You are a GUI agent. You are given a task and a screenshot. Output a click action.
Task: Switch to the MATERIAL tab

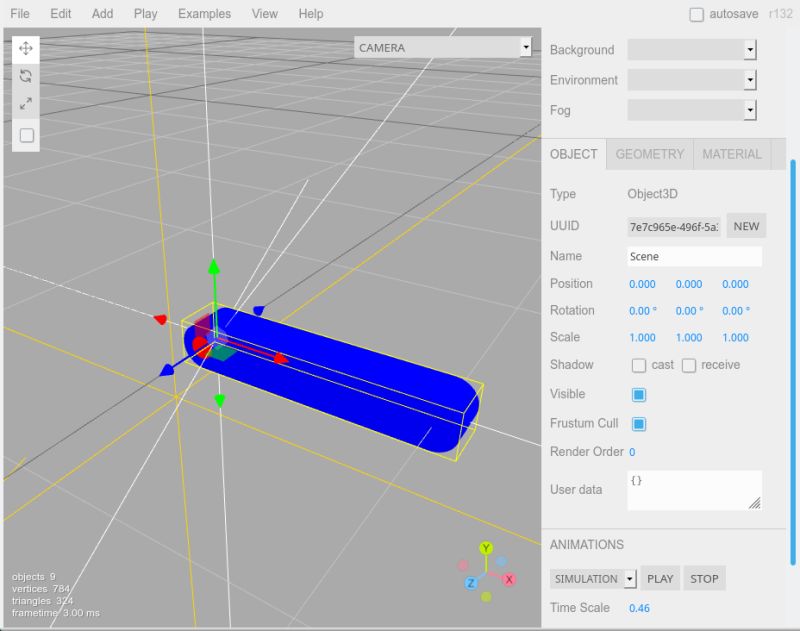(x=732, y=154)
